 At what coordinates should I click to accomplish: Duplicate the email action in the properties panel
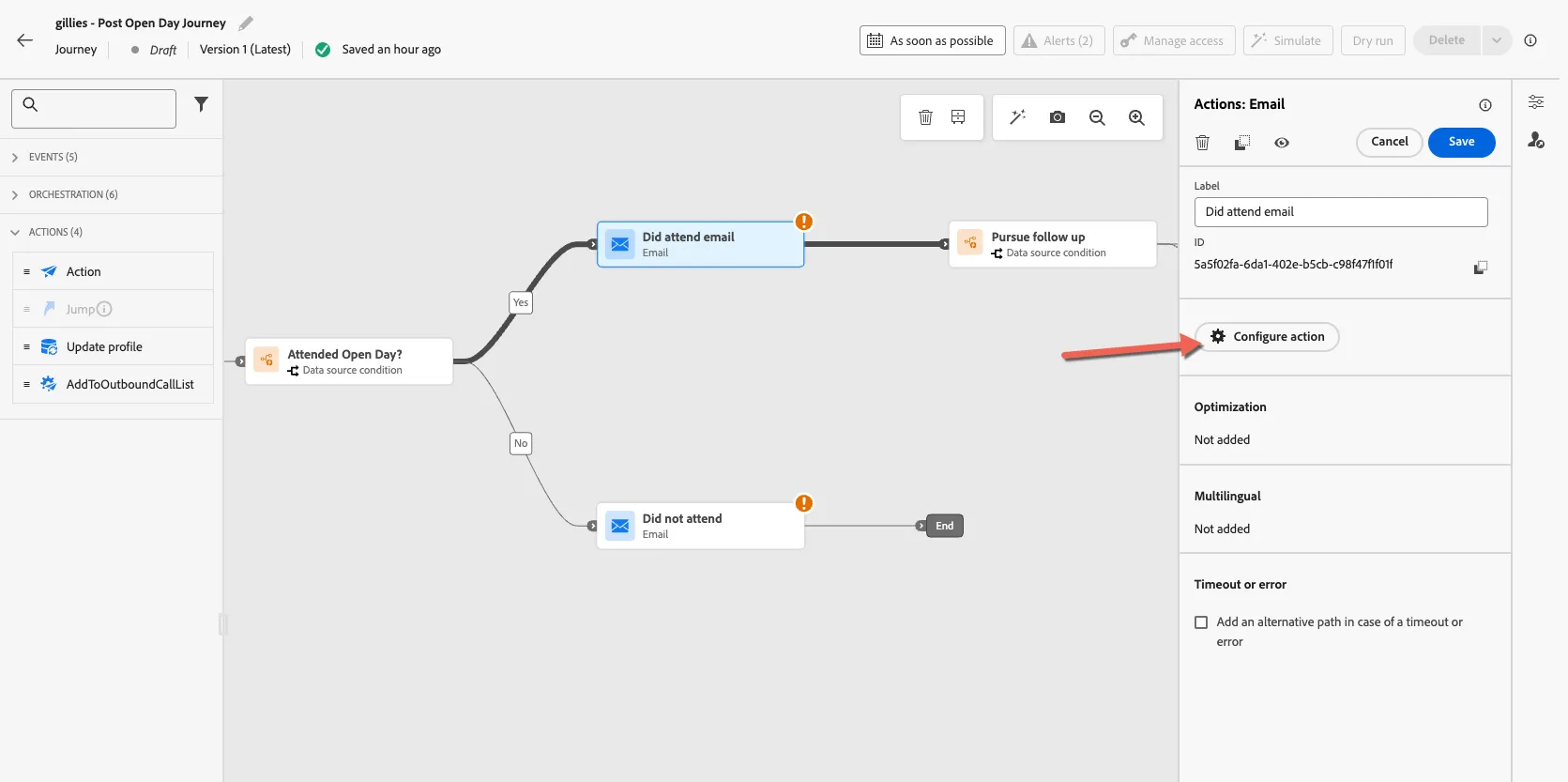pyautogui.click(x=1242, y=143)
